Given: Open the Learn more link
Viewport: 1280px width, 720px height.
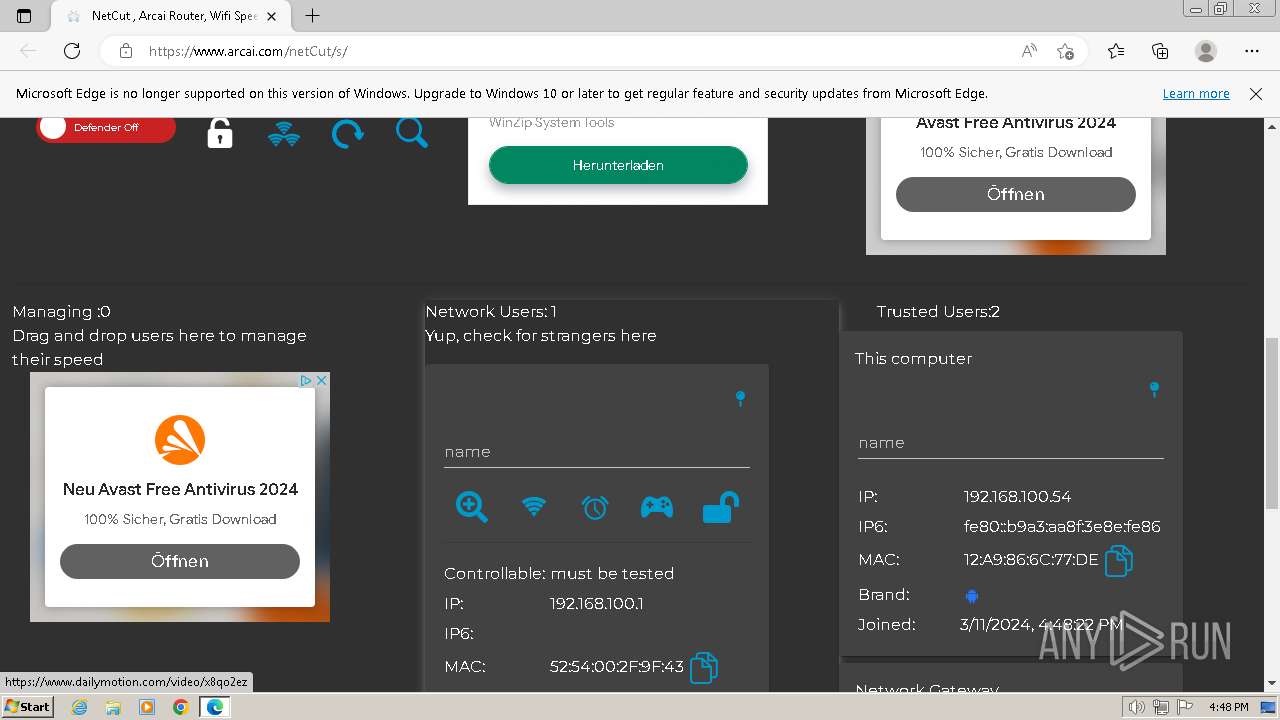Looking at the screenshot, I should 1196,93.
